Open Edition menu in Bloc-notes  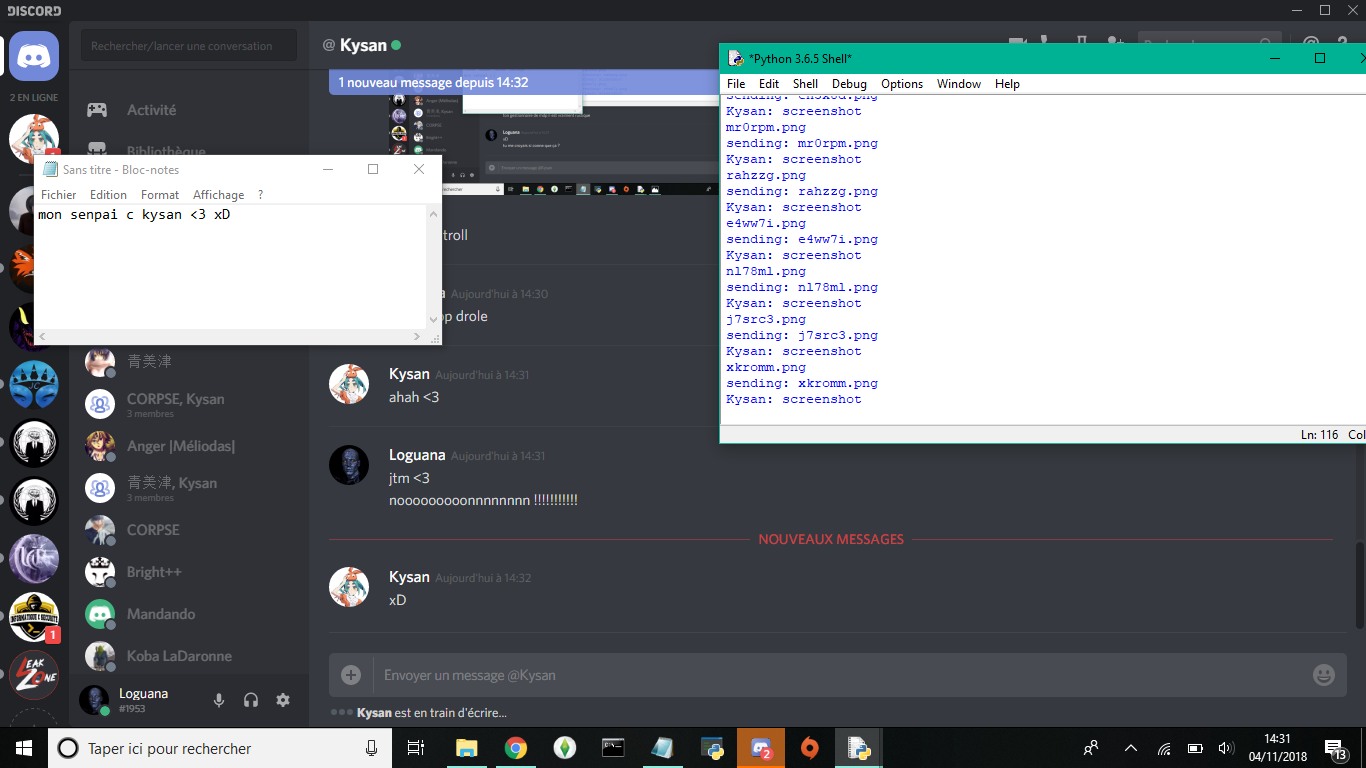[108, 195]
